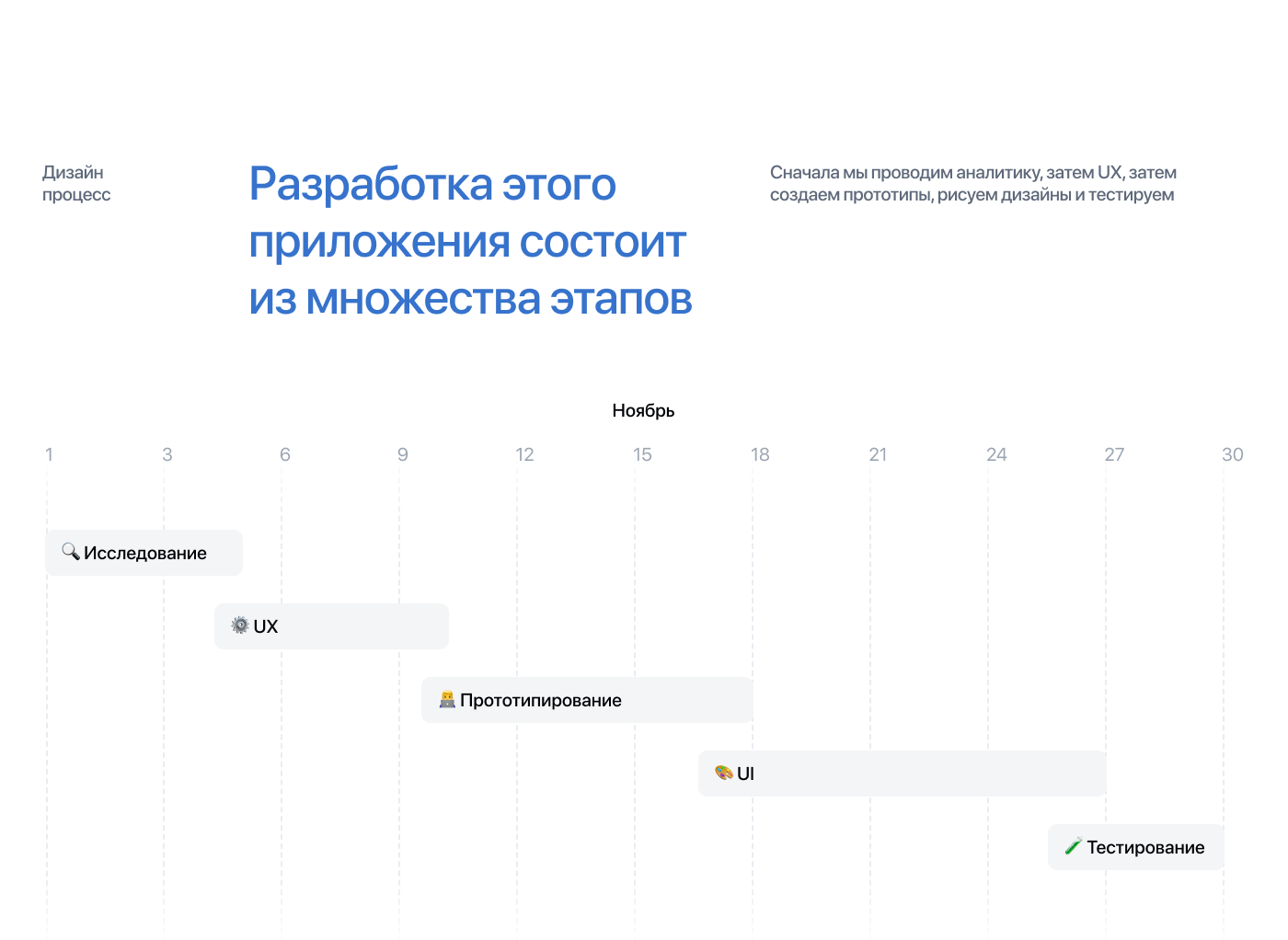Select day 6 on the timeline
Screen dimensions: 1288x940
coord(285,454)
